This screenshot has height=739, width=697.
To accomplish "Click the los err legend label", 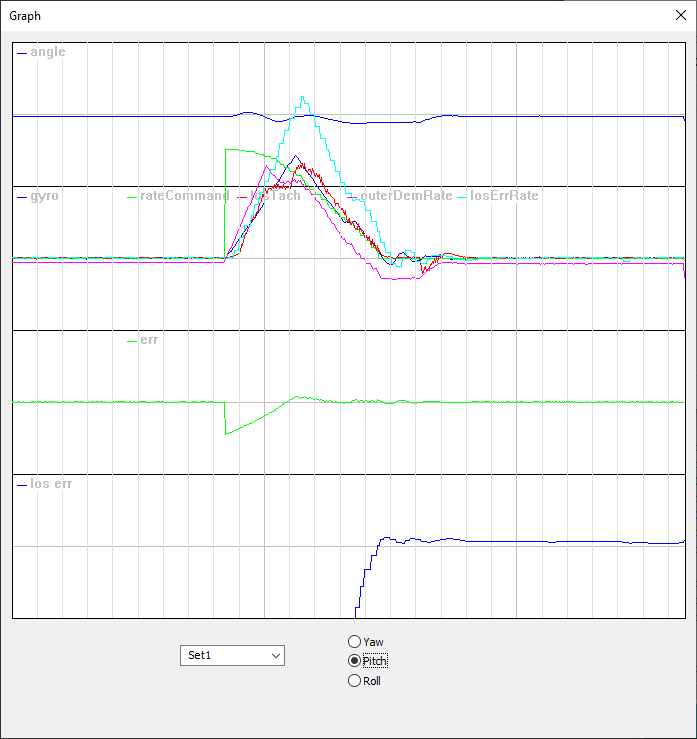I will pyautogui.click(x=51, y=484).
